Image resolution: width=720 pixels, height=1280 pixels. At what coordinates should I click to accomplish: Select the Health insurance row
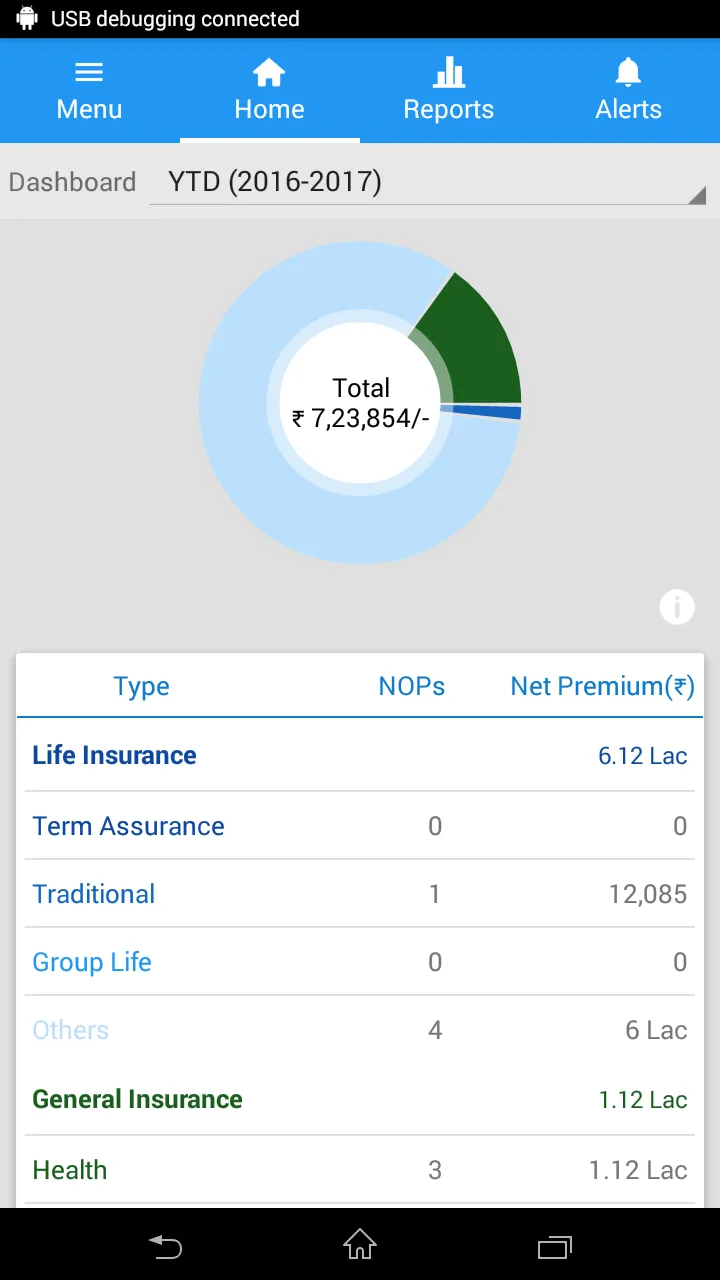[360, 1170]
